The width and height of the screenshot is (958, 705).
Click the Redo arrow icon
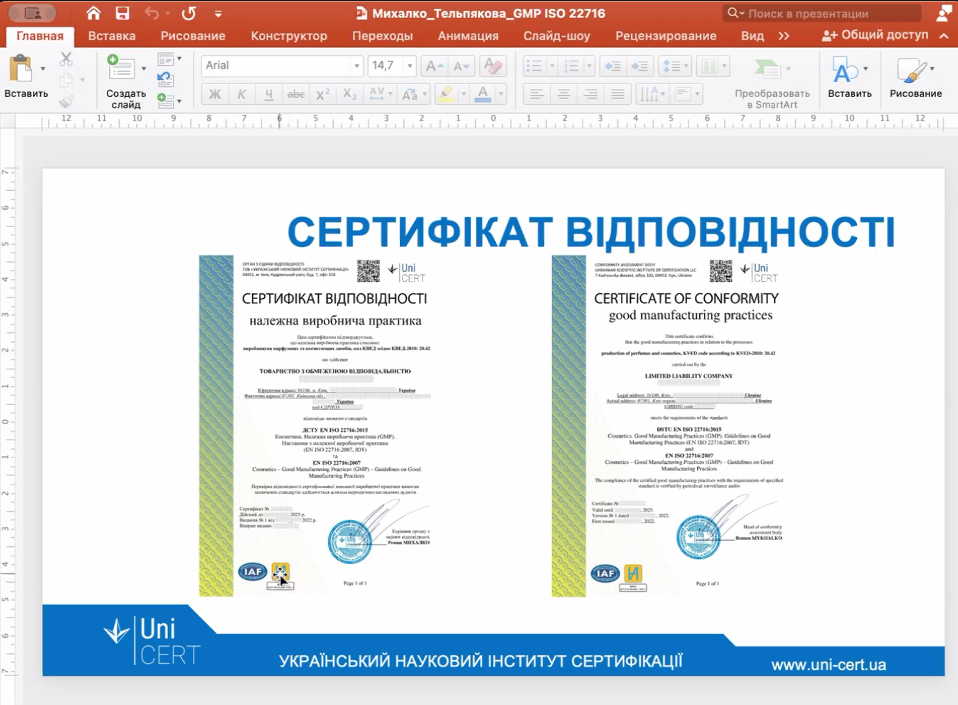[189, 13]
